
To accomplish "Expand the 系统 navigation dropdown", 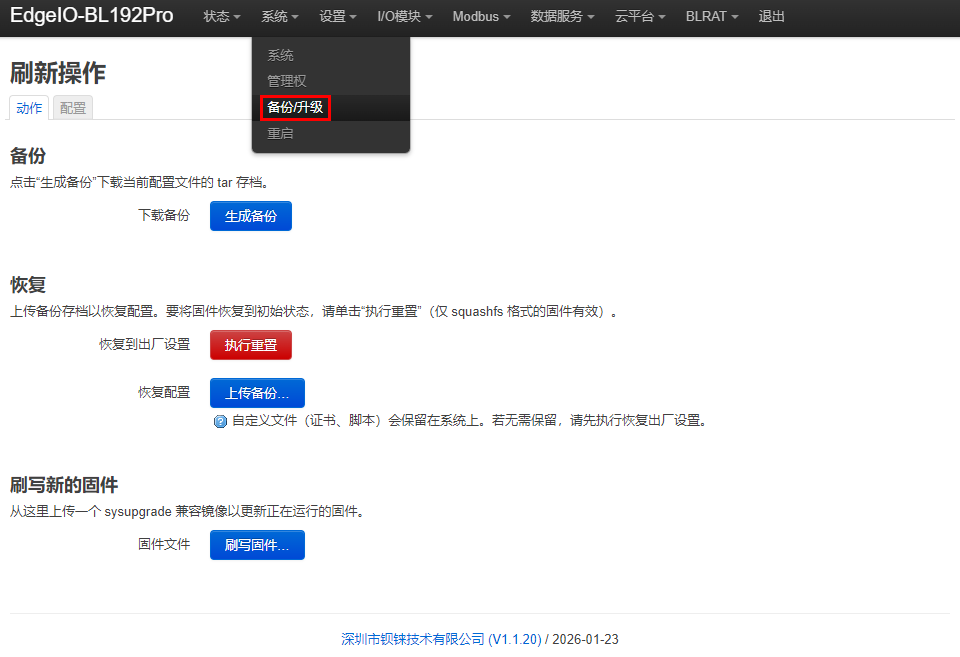I will coord(280,17).
